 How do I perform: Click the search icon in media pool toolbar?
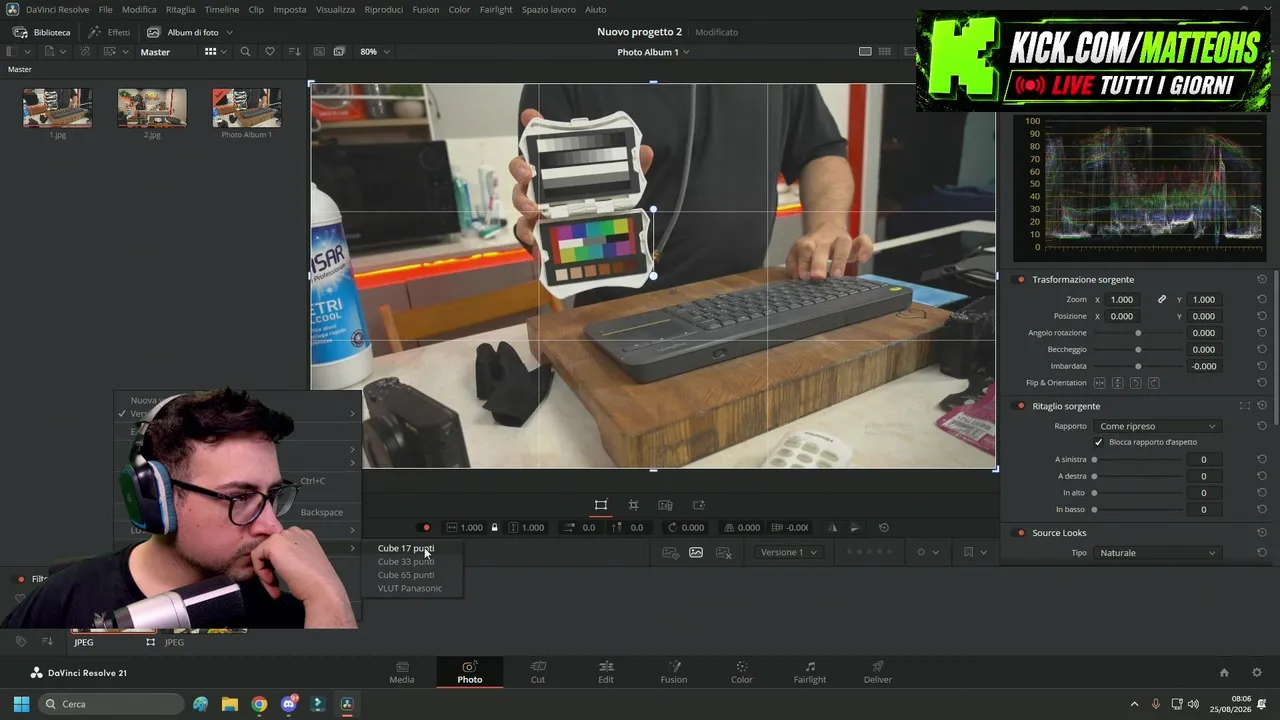[x=245, y=52]
